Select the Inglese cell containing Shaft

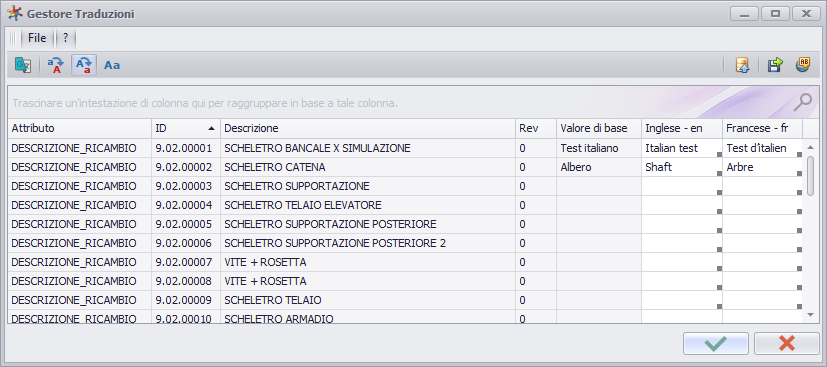click(682, 167)
